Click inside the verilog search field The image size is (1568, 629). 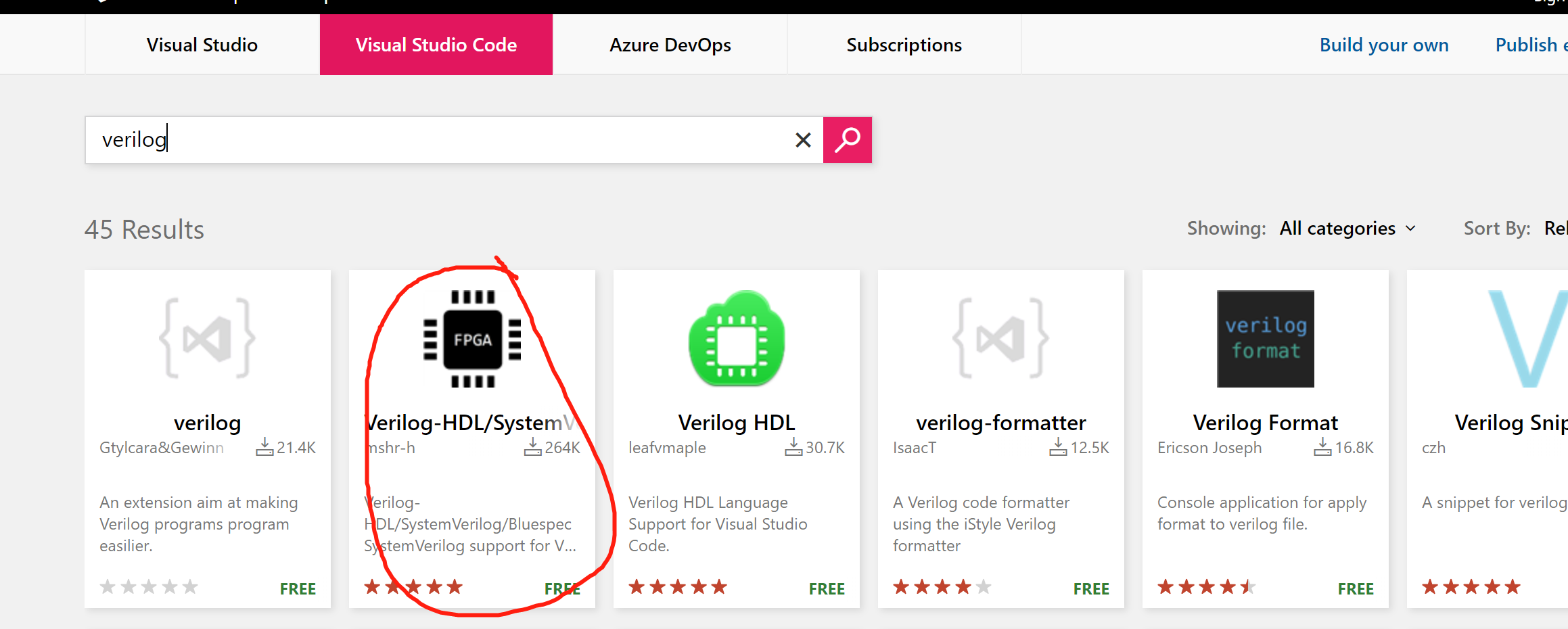pos(406,140)
